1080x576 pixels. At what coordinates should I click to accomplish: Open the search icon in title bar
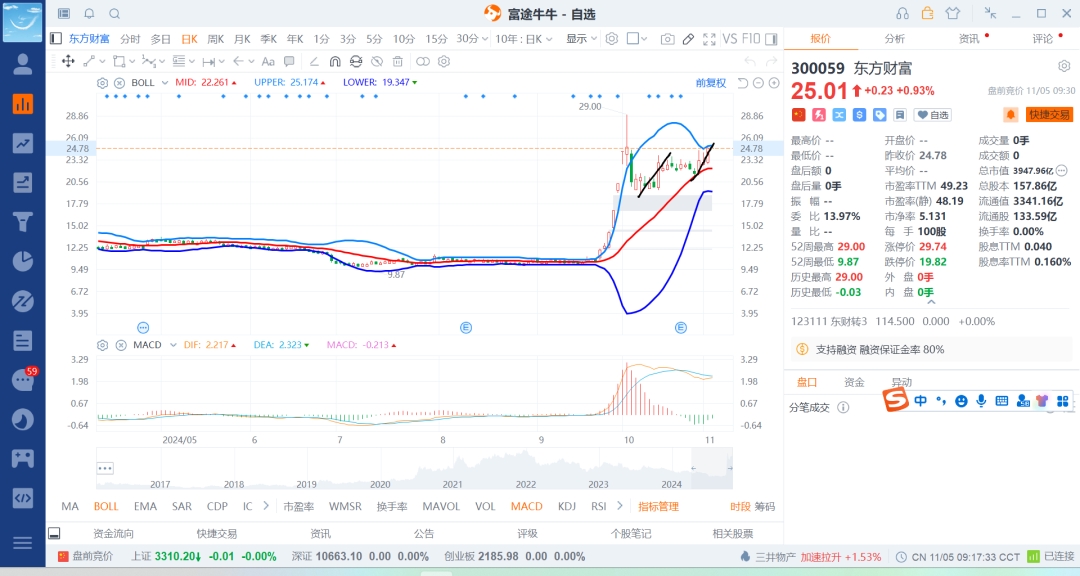coord(115,14)
